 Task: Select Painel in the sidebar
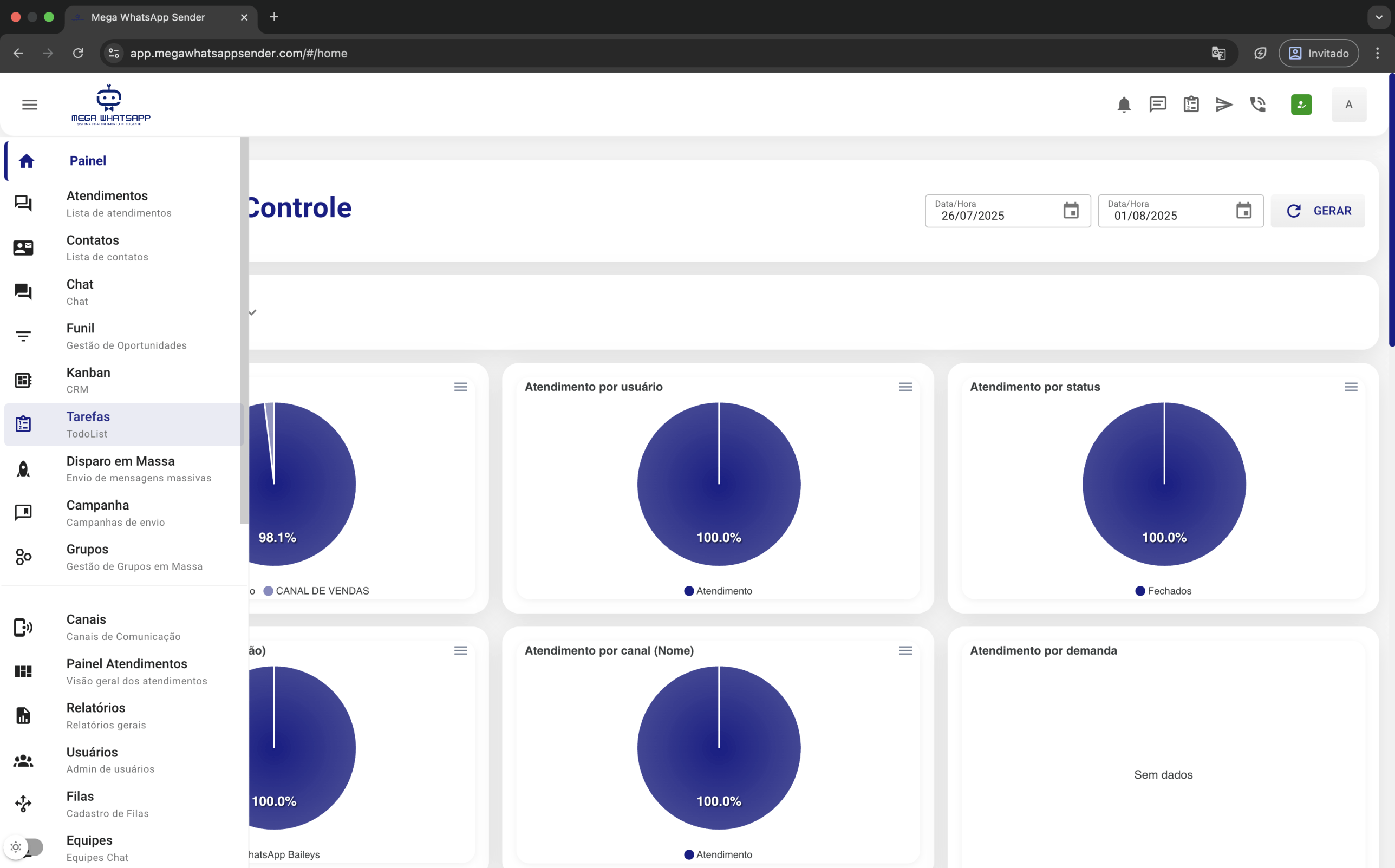tap(124, 161)
